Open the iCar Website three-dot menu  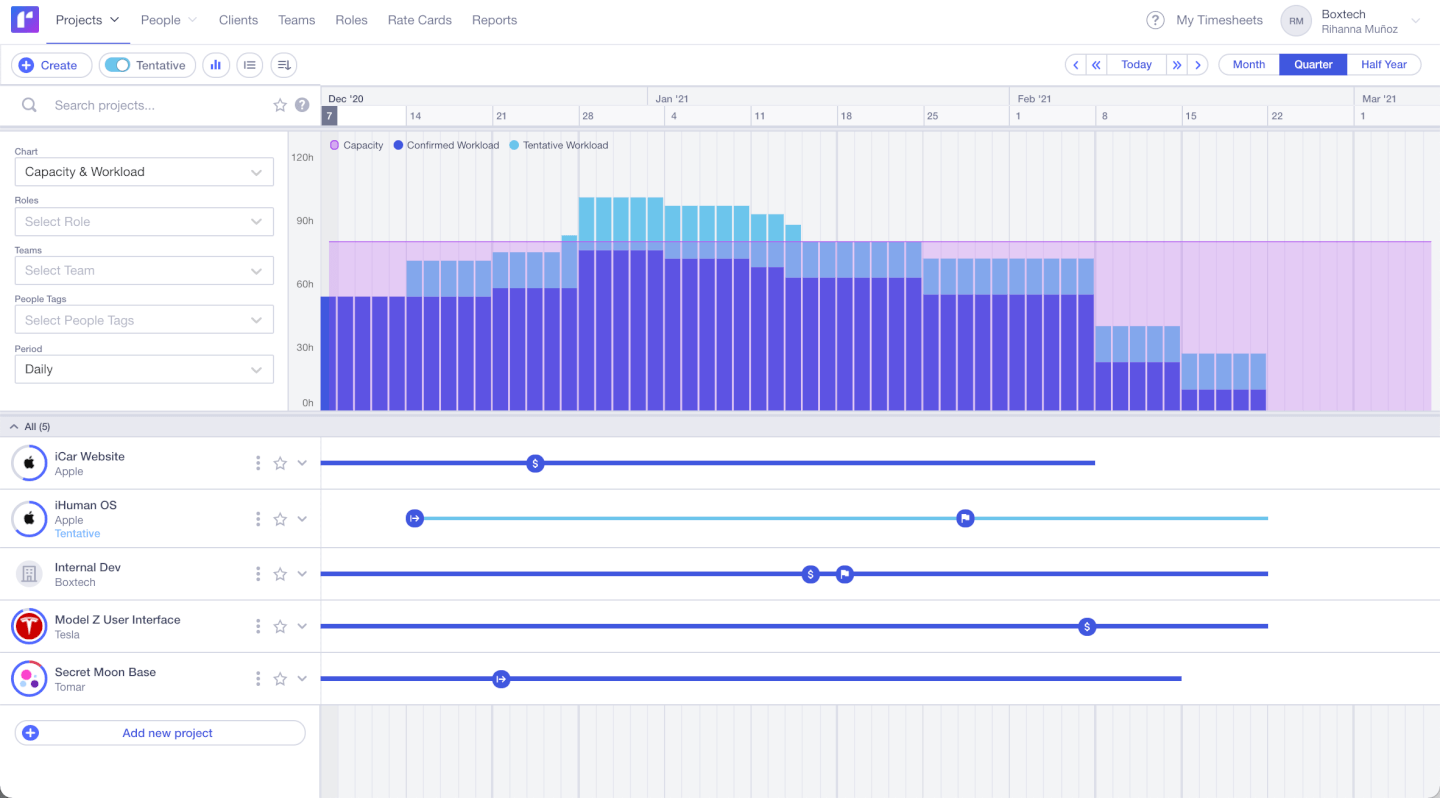pyautogui.click(x=258, y=463)
